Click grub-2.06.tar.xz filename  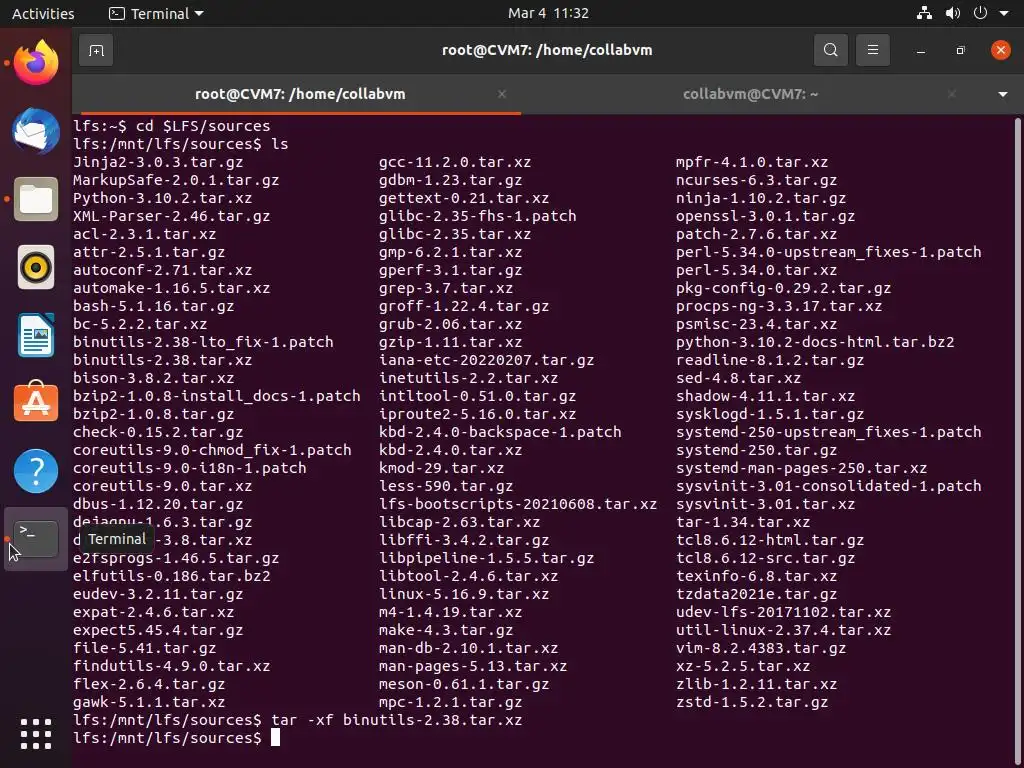(451, 324)
